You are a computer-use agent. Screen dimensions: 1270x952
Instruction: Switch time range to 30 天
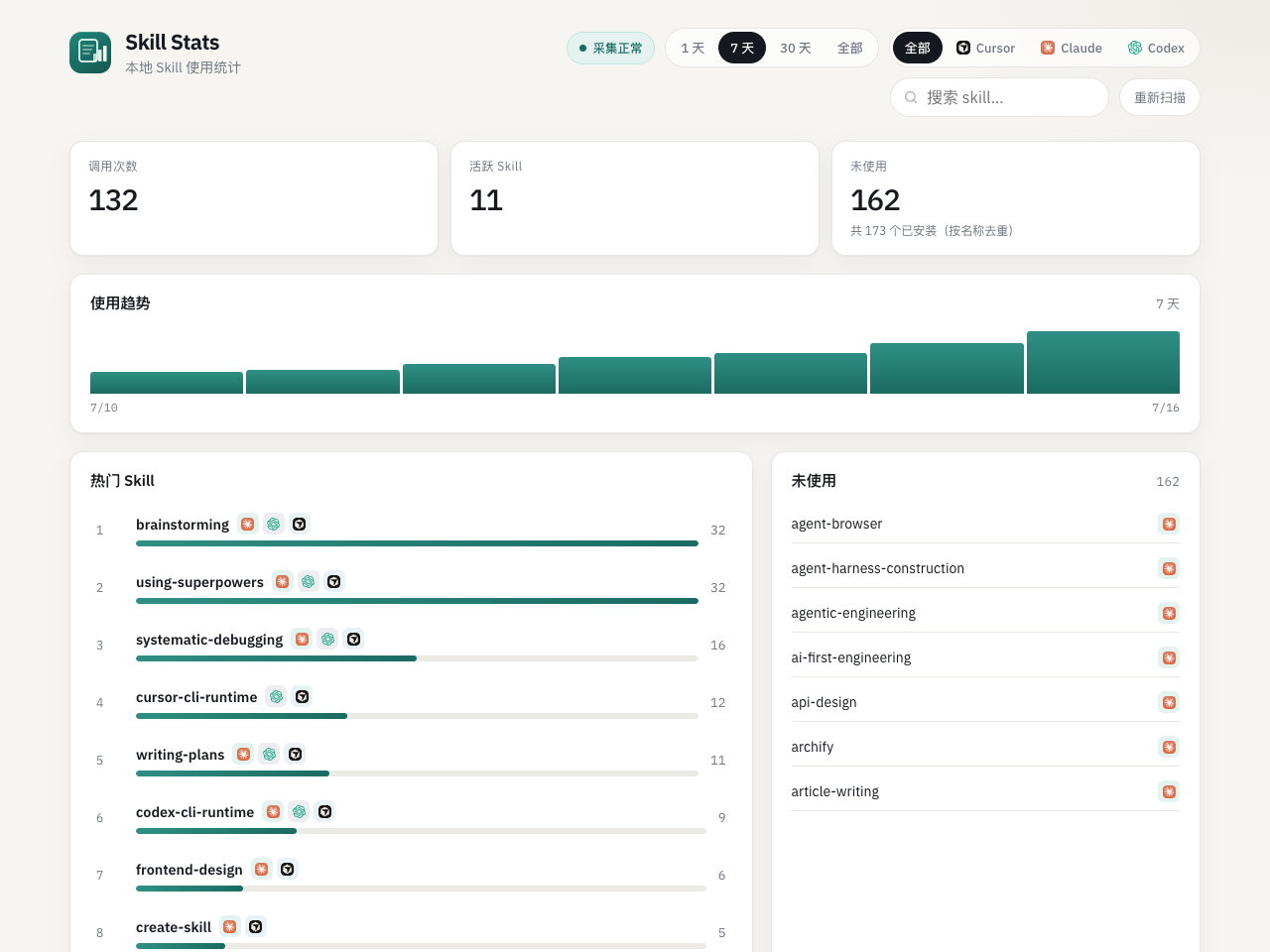(796, 48)
